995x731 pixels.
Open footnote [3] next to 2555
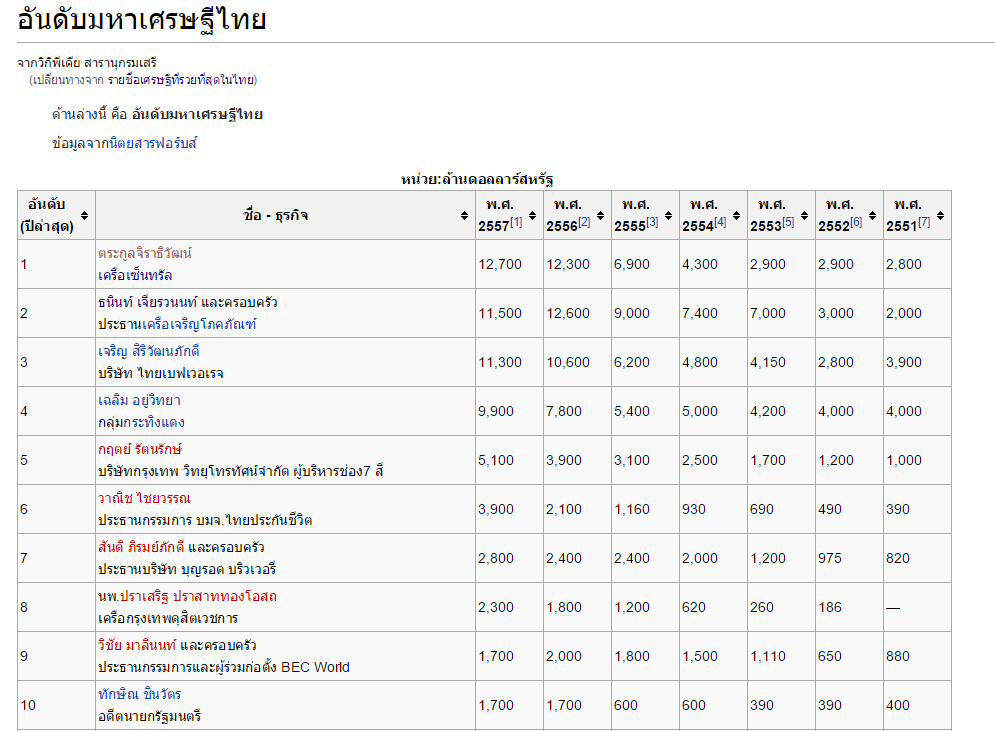point(652,222)
